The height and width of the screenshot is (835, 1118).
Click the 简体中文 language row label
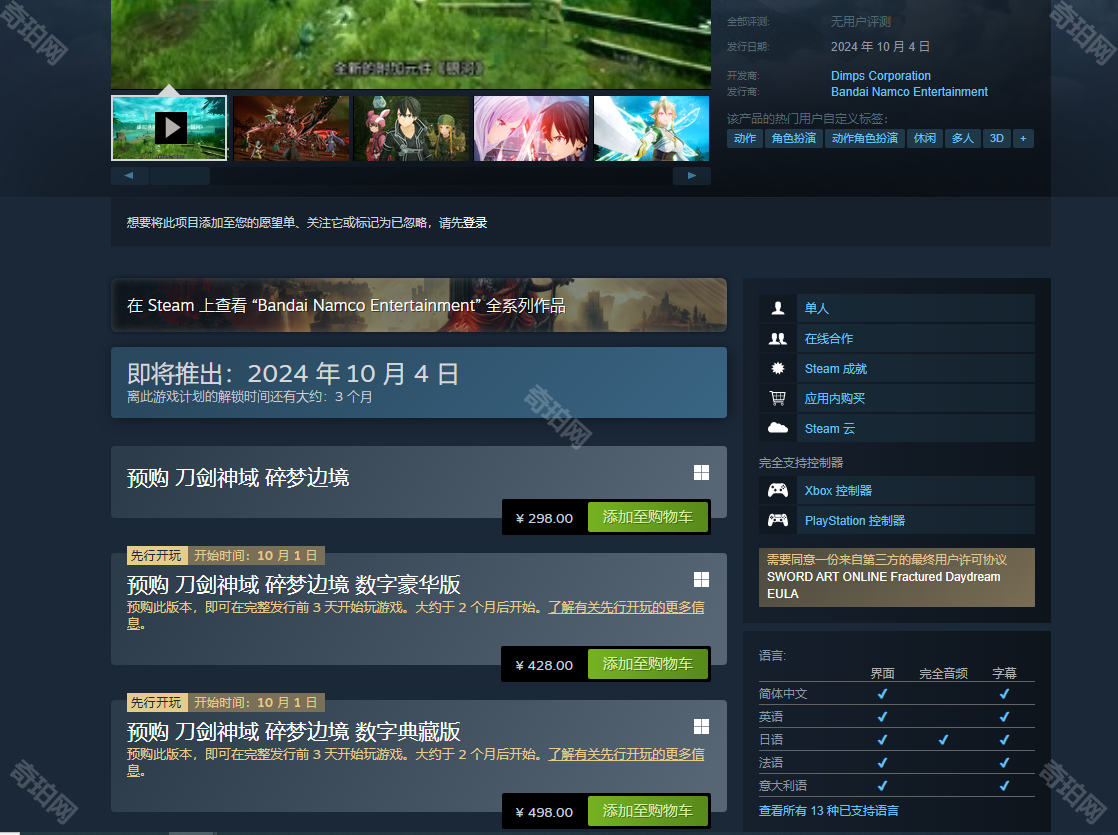[x=783, y=694]
